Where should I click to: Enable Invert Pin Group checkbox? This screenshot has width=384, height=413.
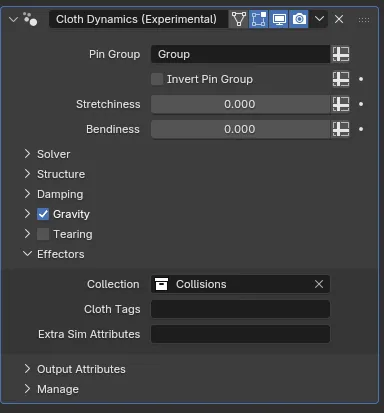tap(157, 79)
